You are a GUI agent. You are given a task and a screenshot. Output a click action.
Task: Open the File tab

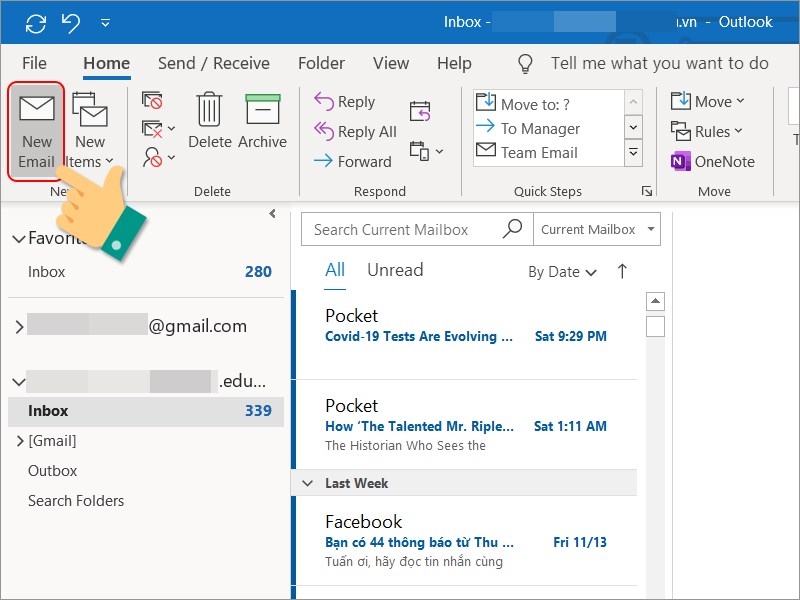[34, 63]
